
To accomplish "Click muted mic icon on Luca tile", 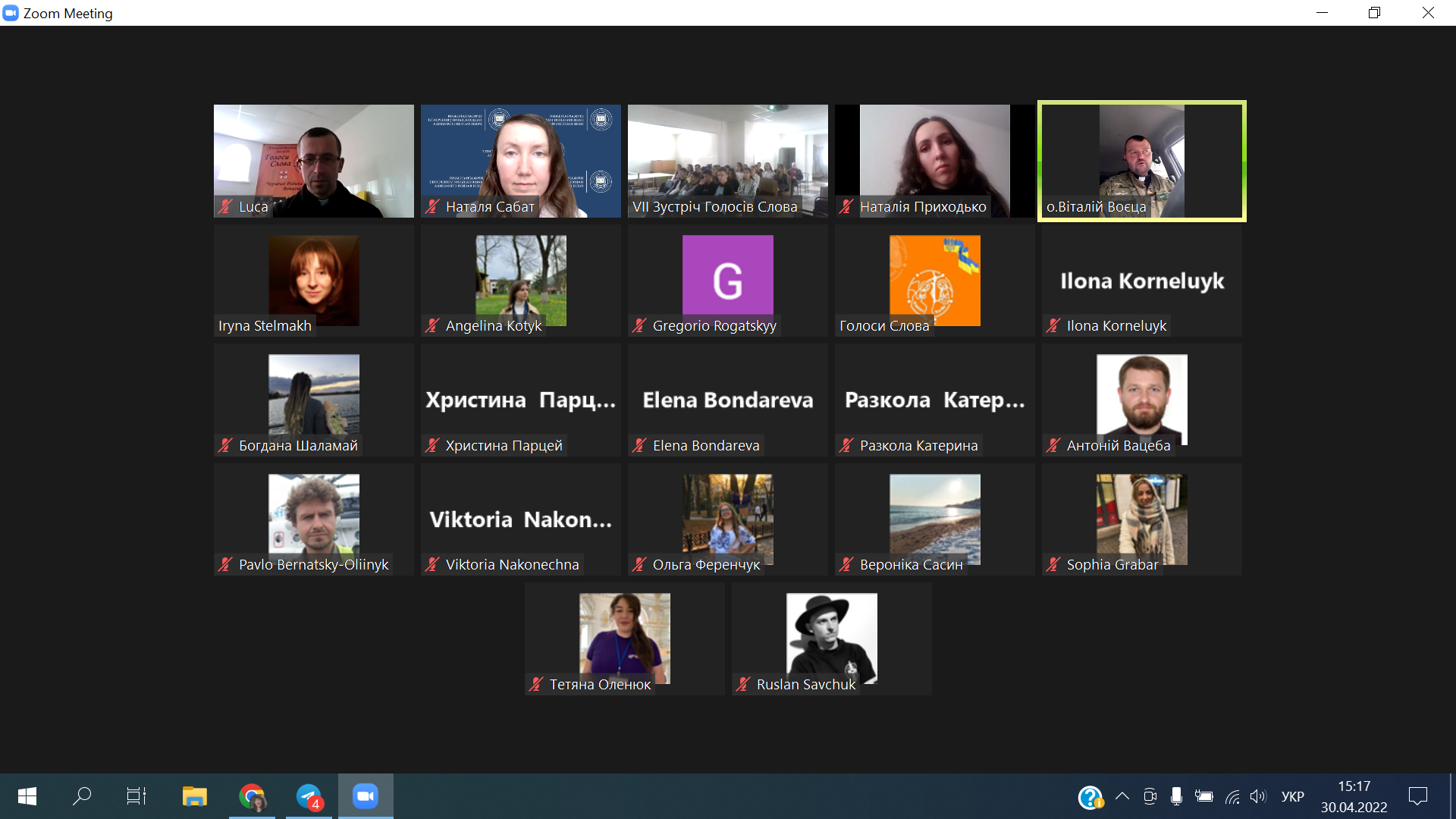I will coord(225,206).
